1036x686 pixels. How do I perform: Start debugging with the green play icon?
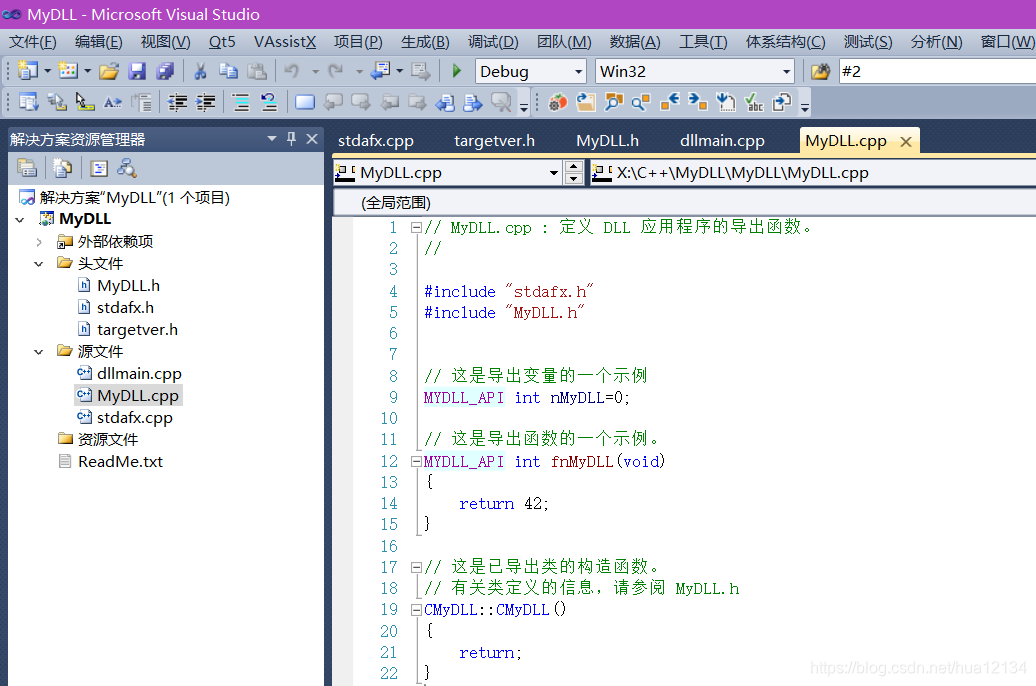[457, 71]
